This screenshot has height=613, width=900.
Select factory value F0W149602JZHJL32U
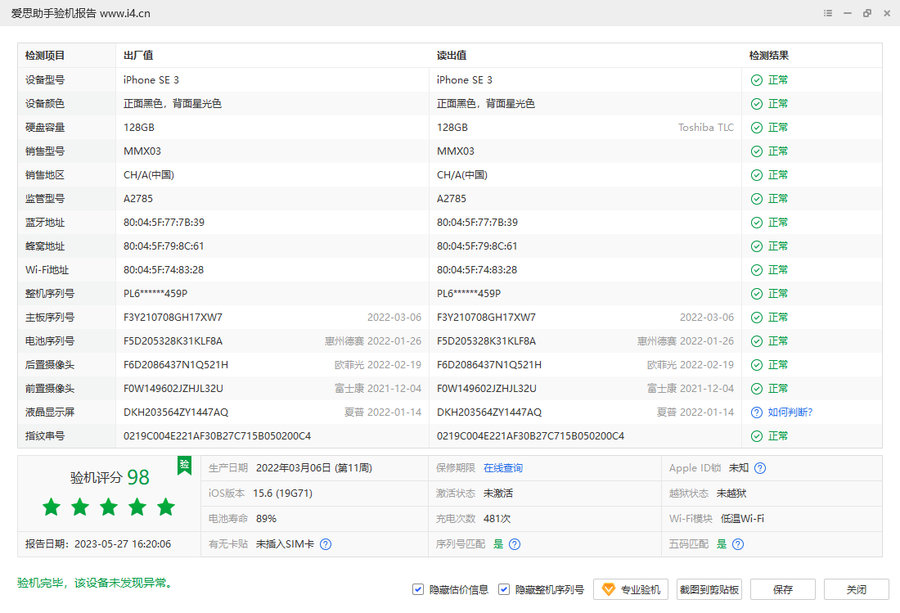coord(173,389)
